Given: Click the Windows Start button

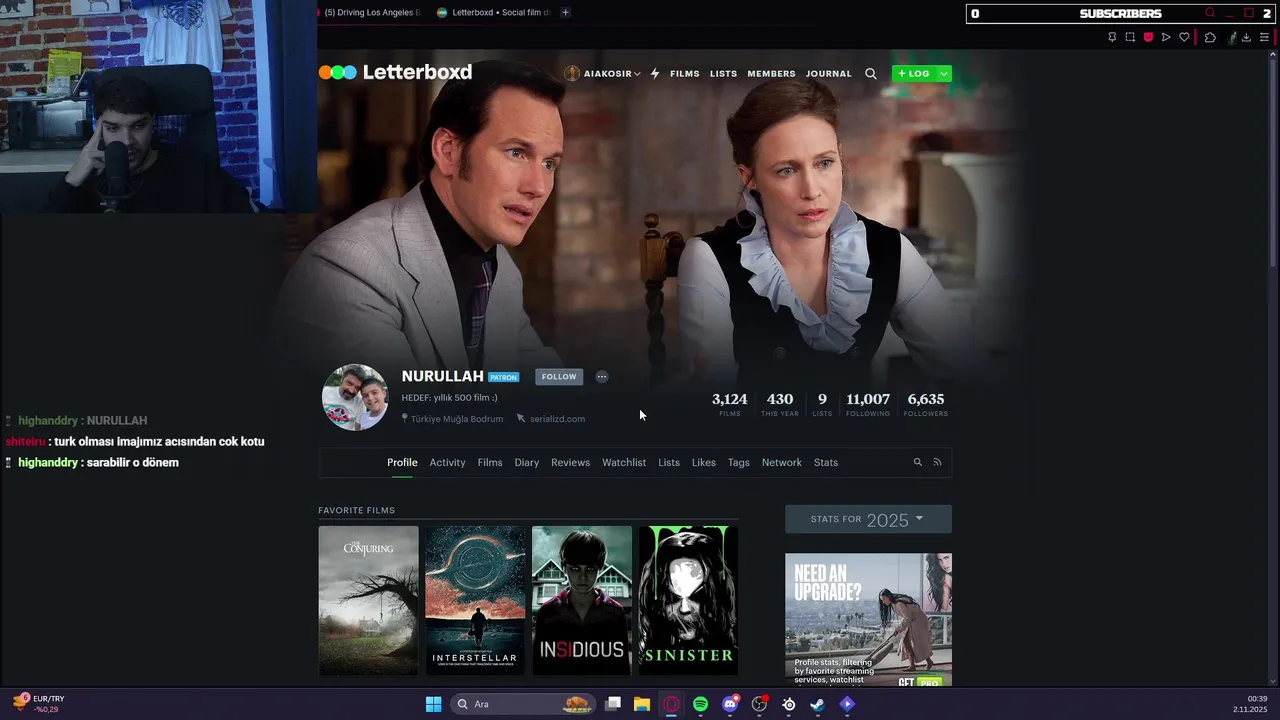Looking at the screenshot, I should (x=433, y=704).
